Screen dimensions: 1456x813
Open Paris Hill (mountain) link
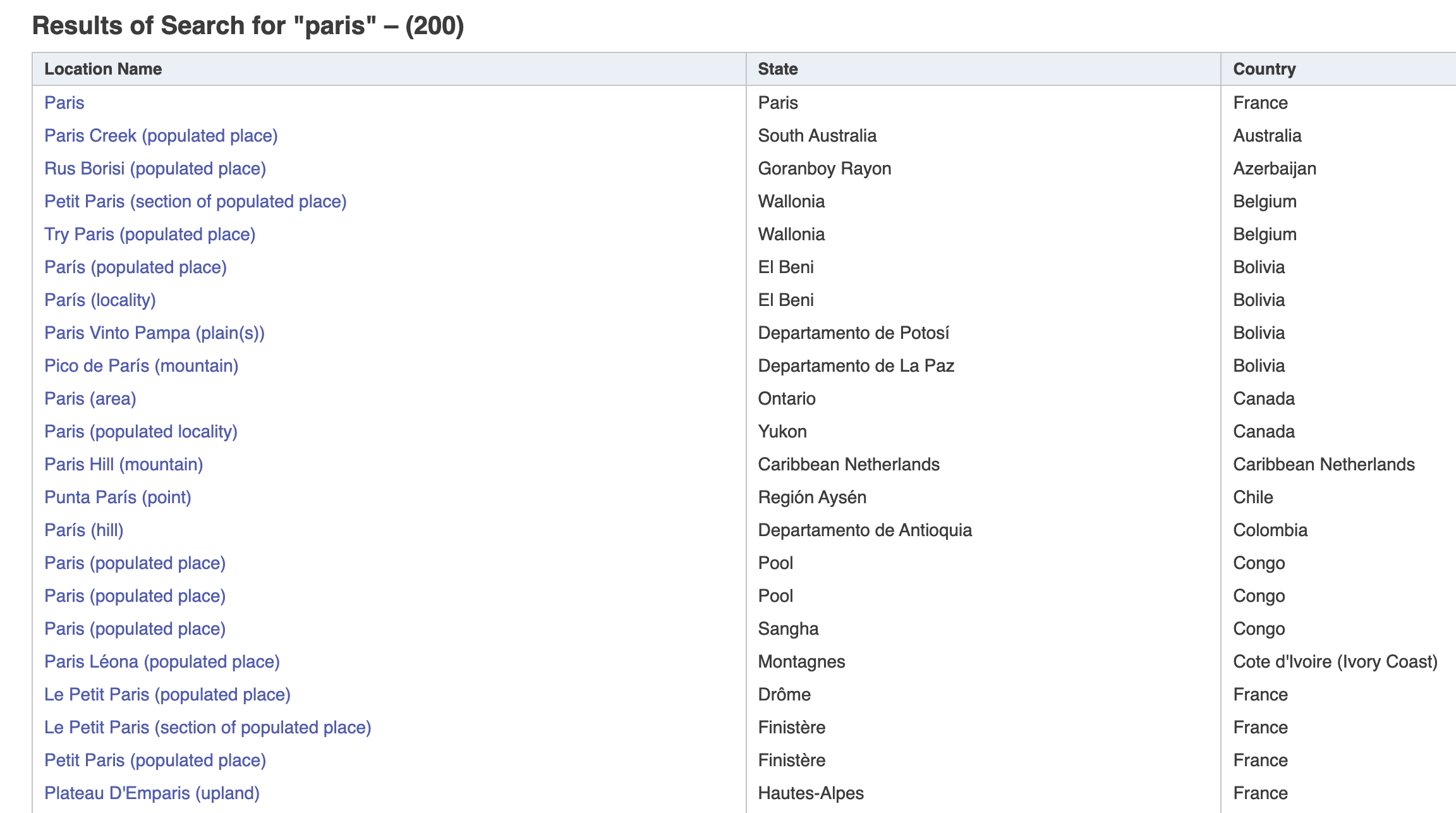tap(123, 464)
